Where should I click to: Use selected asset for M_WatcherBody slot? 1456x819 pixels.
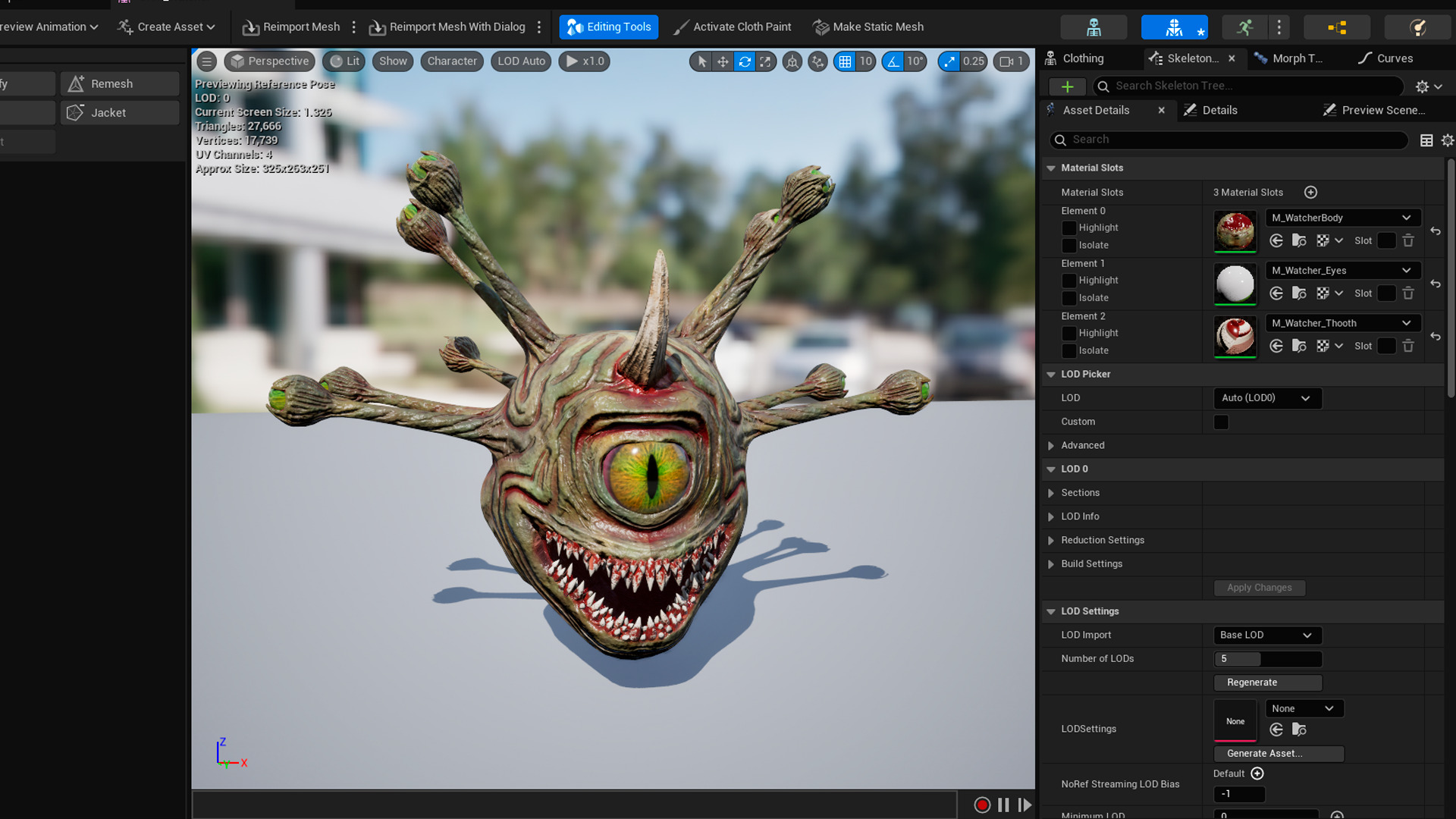click(x=1276, y=241)
